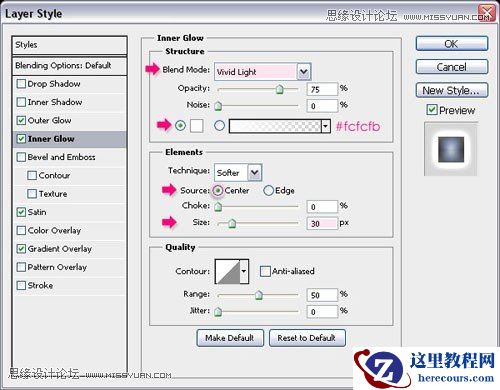This screenshot has height=390, width=500.
Task: Click the Range value field
Action: tap(322, 295)
